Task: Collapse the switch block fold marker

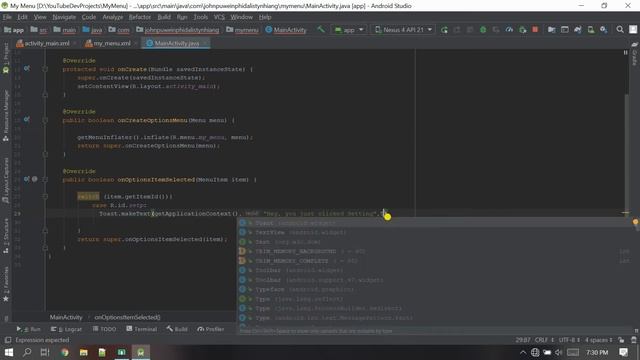Action: [x=45, y=196]
